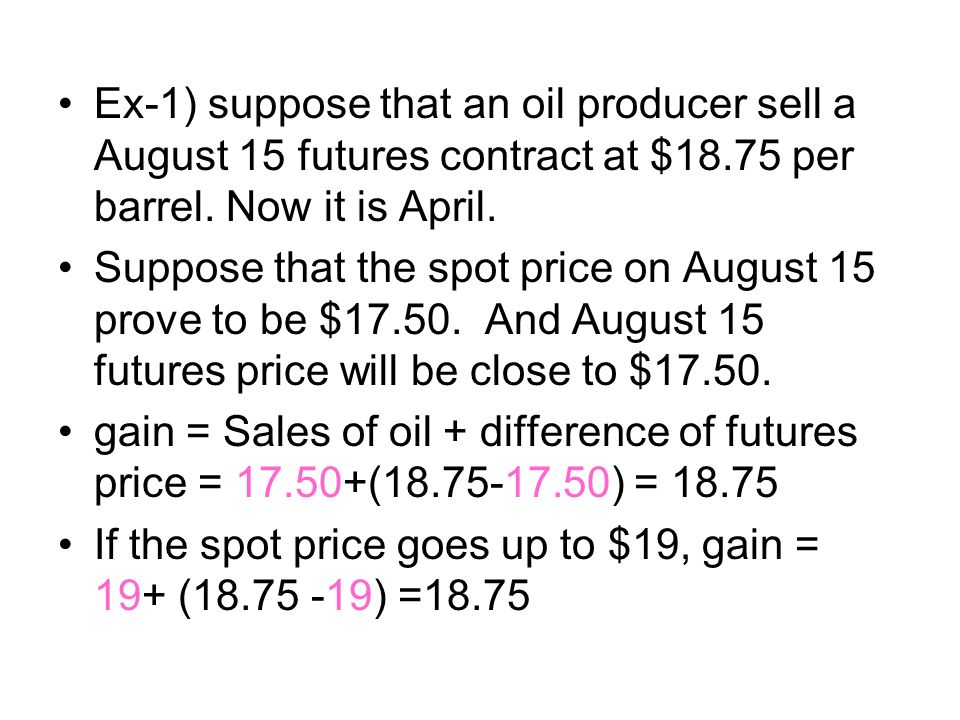Click the pink "19" starting the last line

(119, 594)
